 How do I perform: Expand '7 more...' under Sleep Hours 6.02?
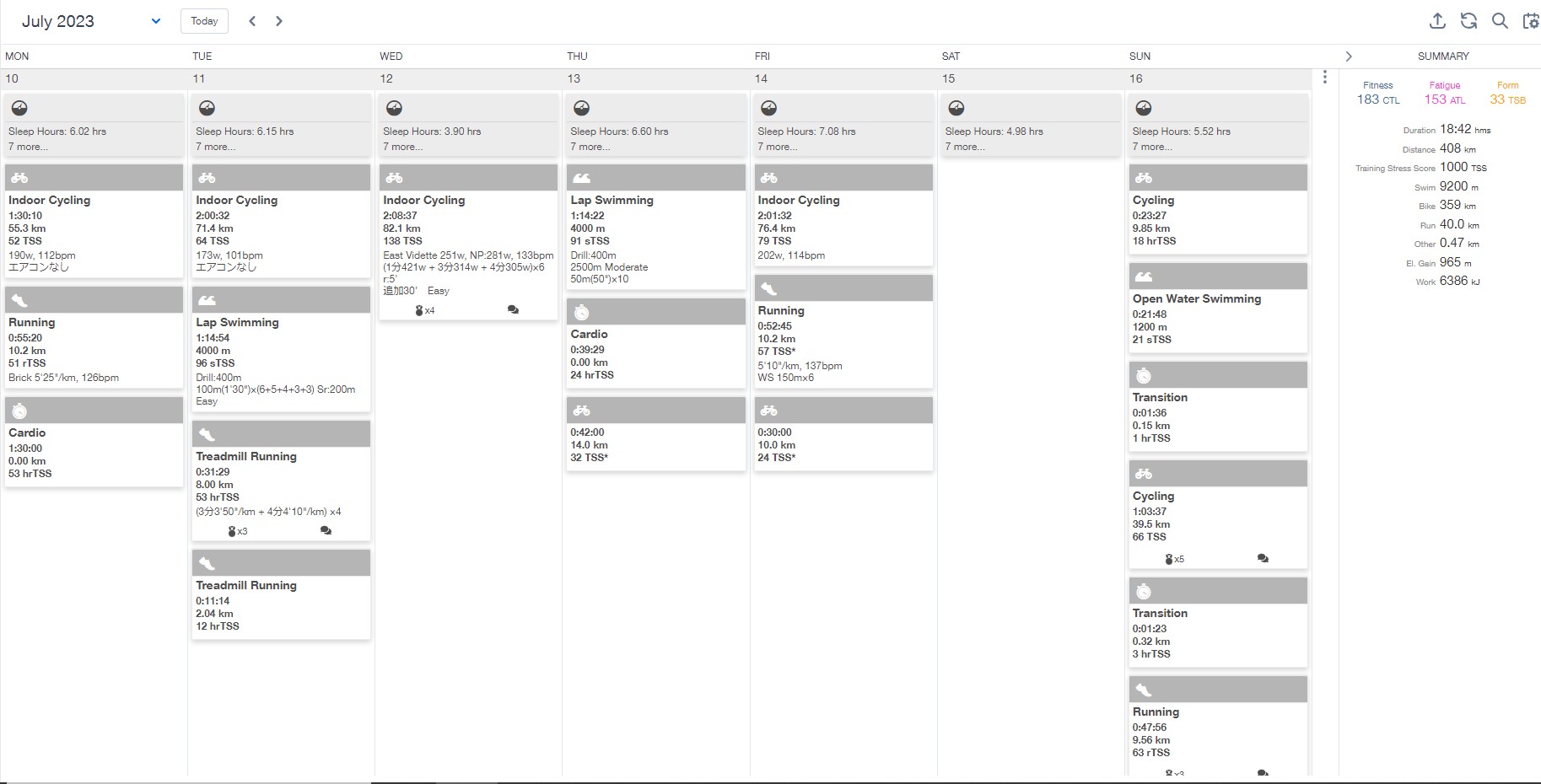[x=28, y=147]
